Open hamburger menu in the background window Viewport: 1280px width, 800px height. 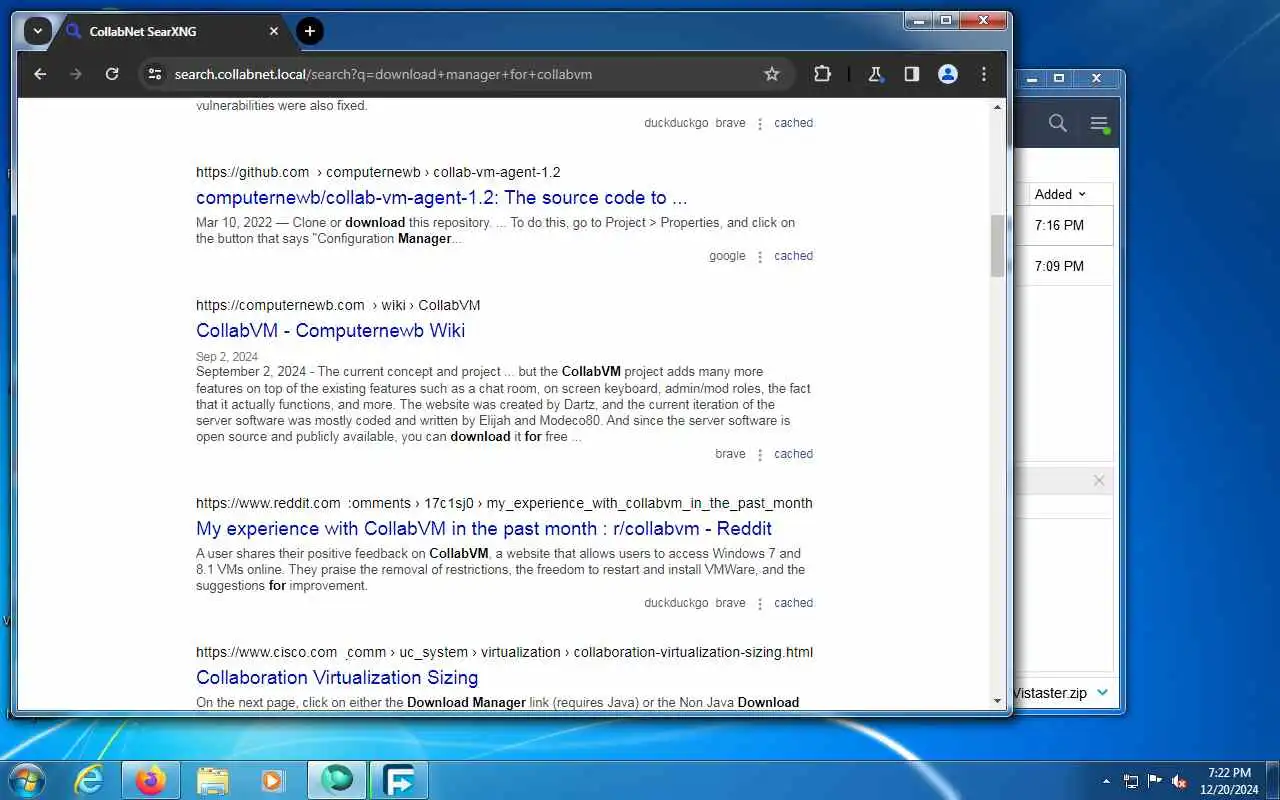pos(1099,124)
